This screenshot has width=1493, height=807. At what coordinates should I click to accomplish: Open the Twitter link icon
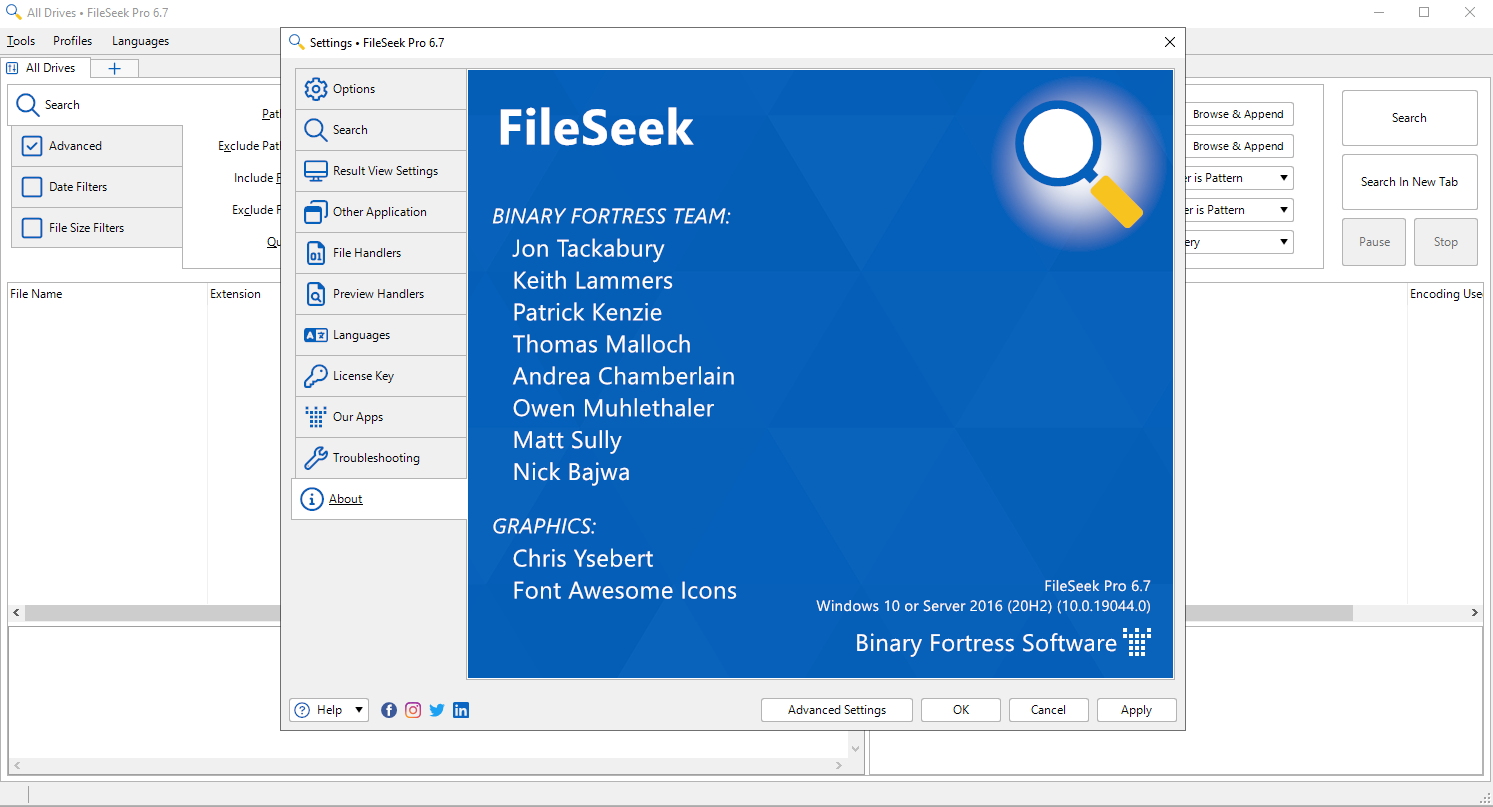pyautogui.click(x=437, y=710)
